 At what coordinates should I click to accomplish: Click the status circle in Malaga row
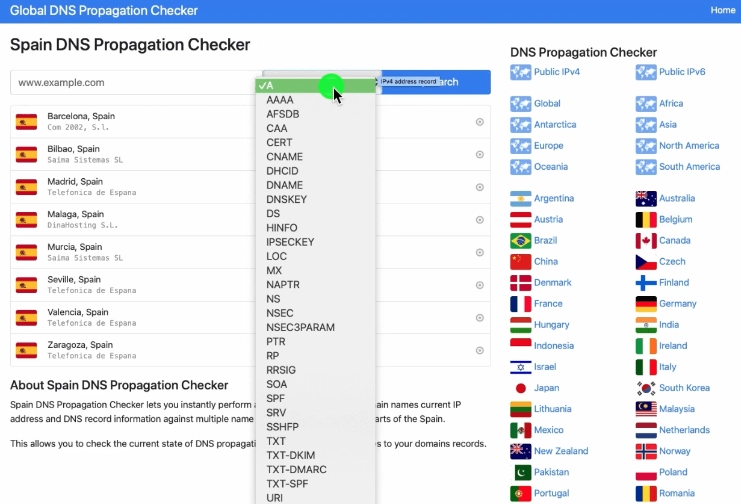point(480,220)
